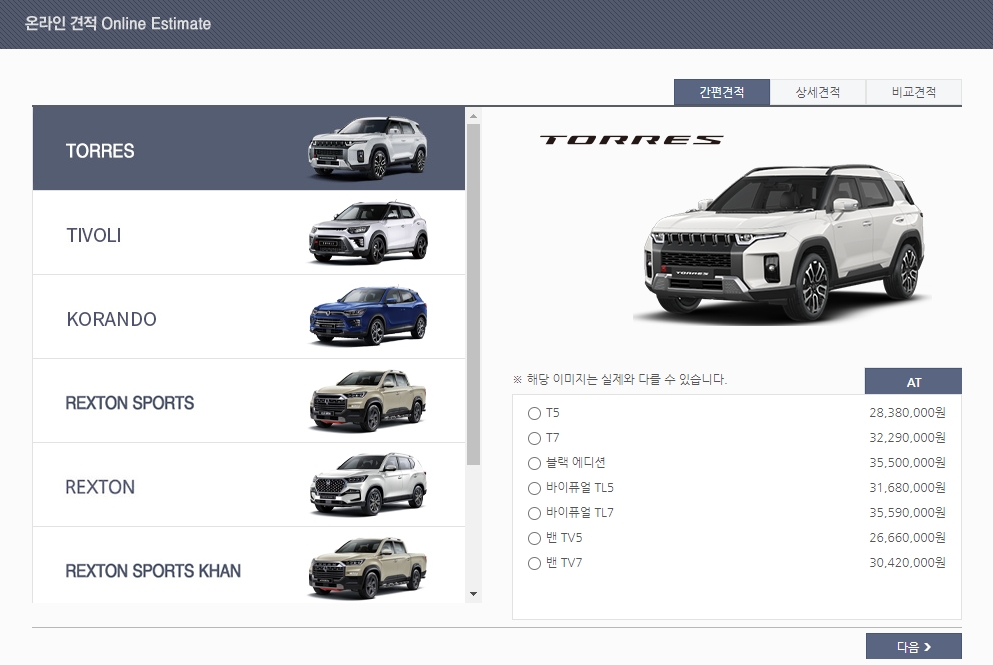Viewport: 993px width, 665px height.
Task: Click the 다음 next button
Action: (914, 647)
